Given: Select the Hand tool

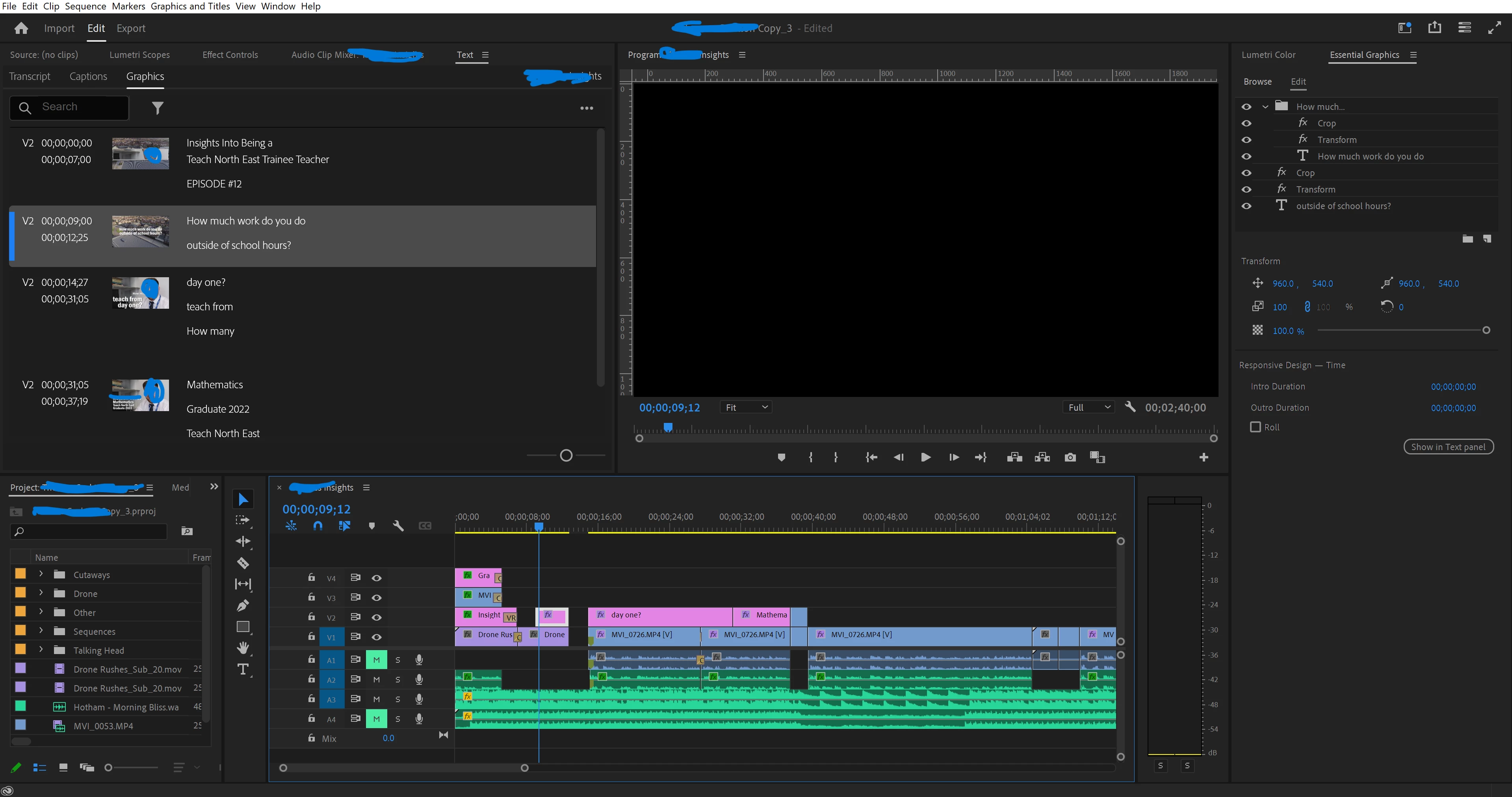Looking at the screenshot, I should tap(242, 648).
